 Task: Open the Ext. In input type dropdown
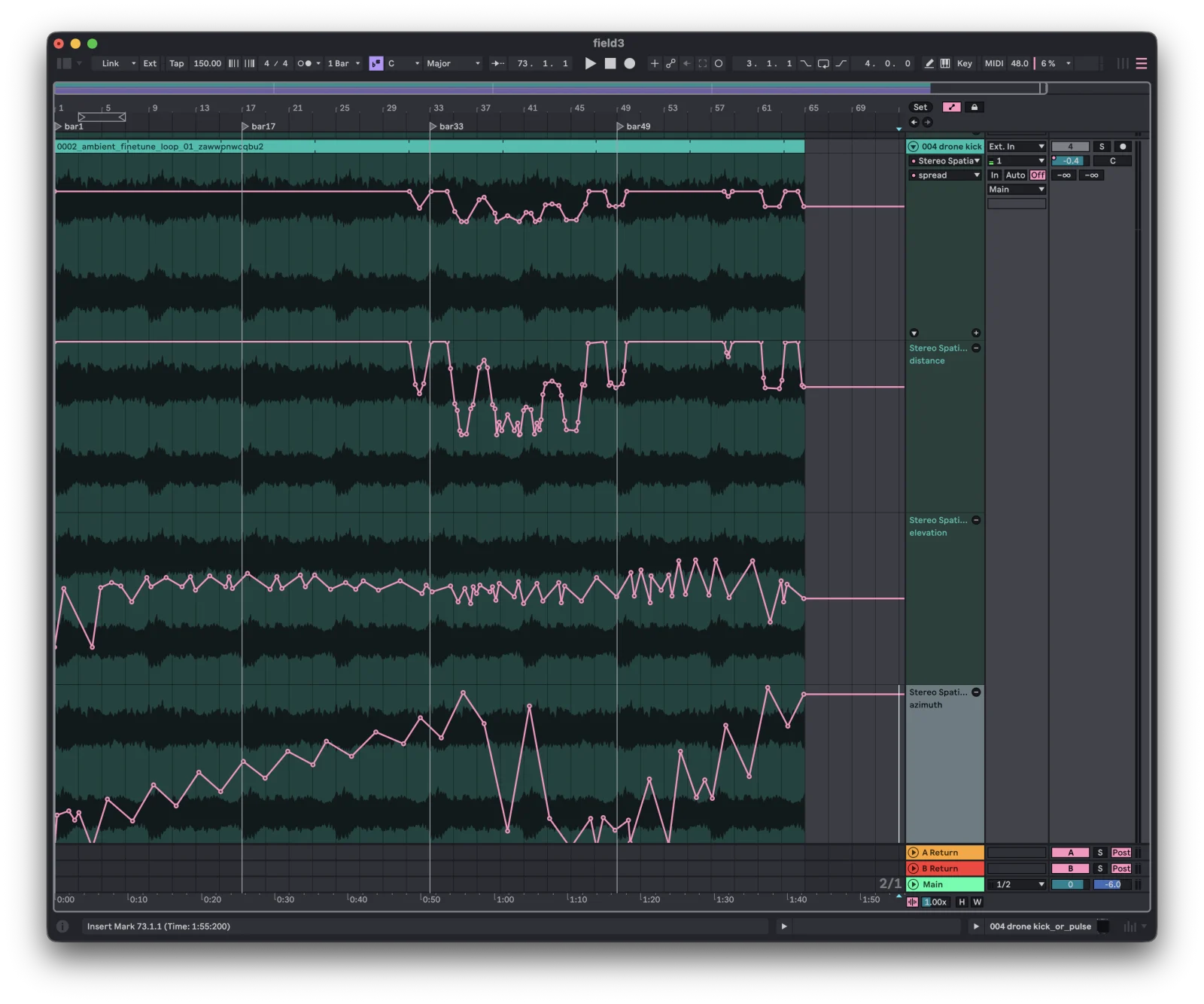coord(1017,147)
